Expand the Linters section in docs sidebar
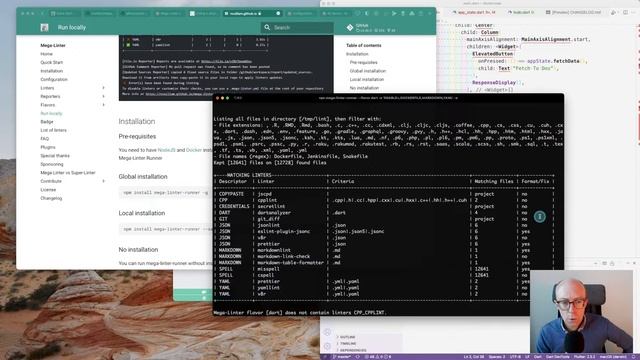640x360 pixels. pos(103,88)
